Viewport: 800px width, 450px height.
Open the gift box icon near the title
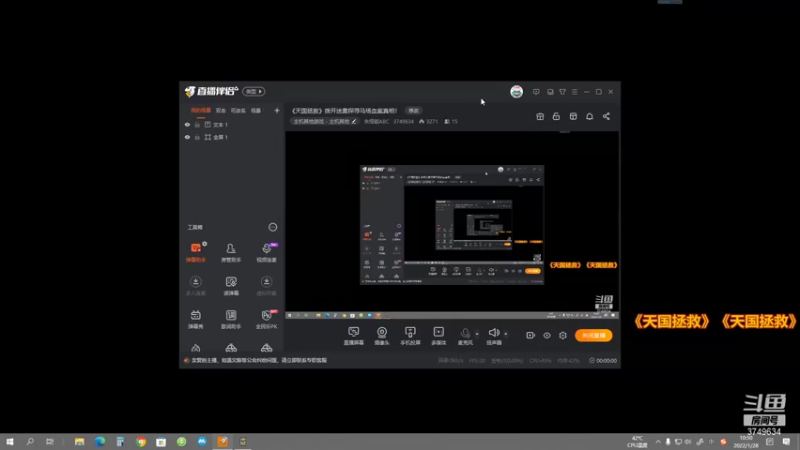point(540,116)
